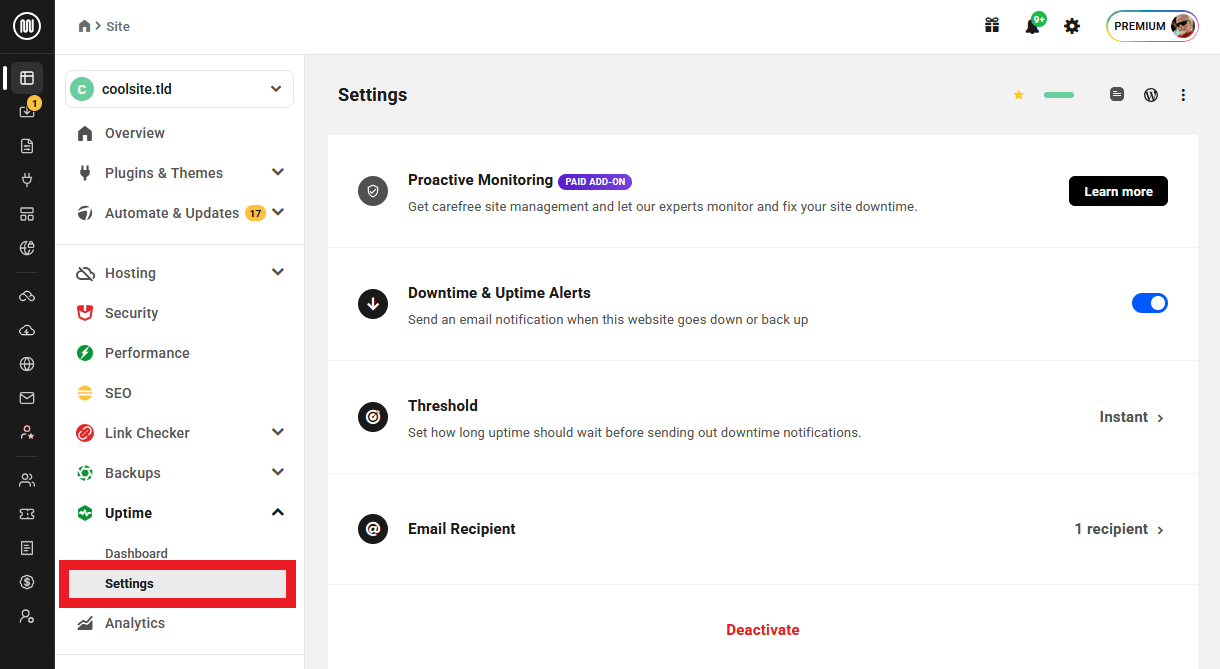Open the gift icon in the top bar

click(992, 26)
